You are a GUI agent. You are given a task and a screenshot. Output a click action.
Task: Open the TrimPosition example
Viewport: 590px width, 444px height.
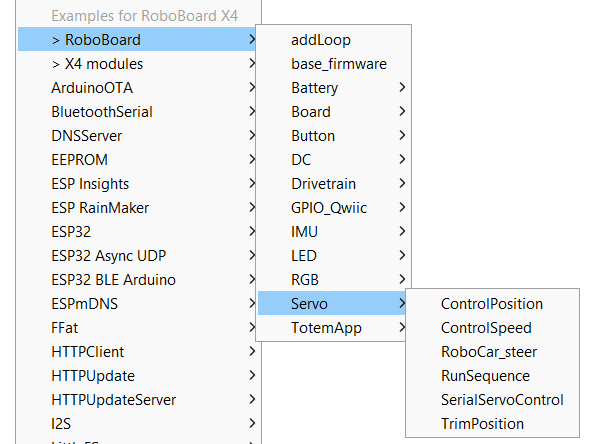coord(492,424)
